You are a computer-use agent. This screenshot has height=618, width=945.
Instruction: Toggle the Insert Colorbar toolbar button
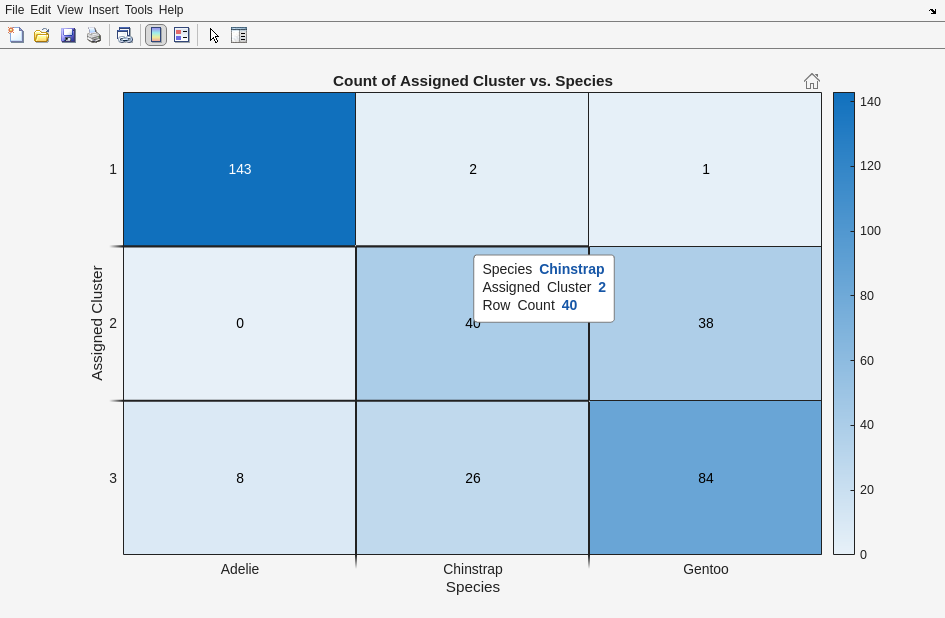(x=156, y=35)
